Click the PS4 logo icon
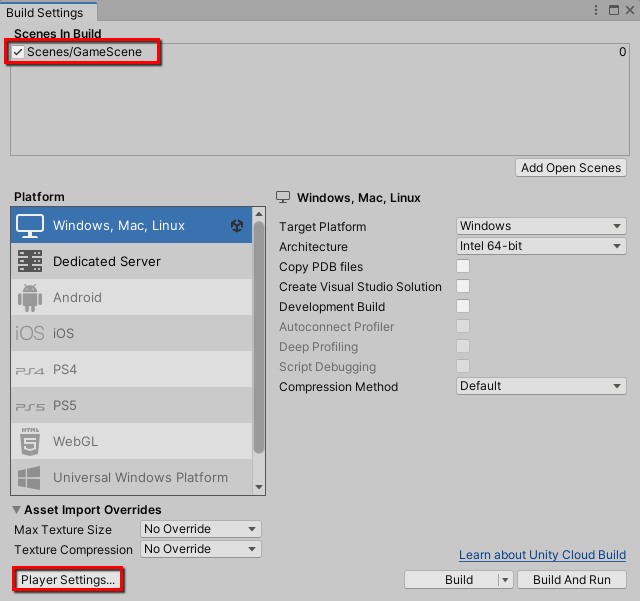Screen dimensions: 640x601 [x=30, y=371]
